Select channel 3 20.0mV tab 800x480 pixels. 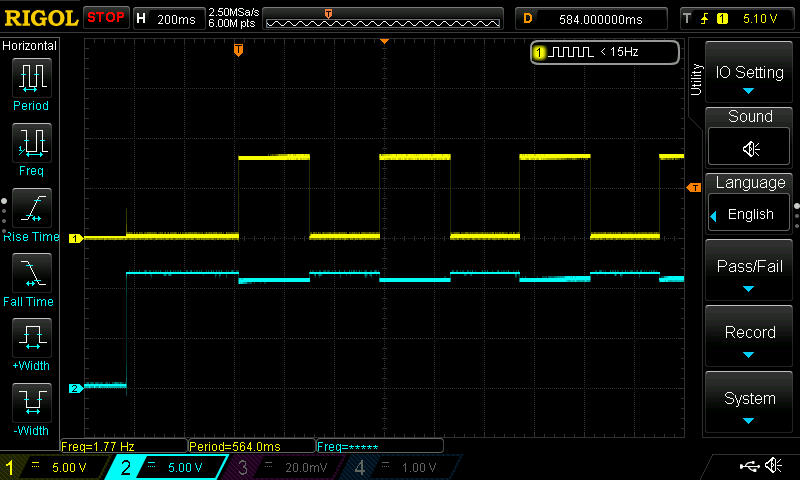click(x=283, y=467)
